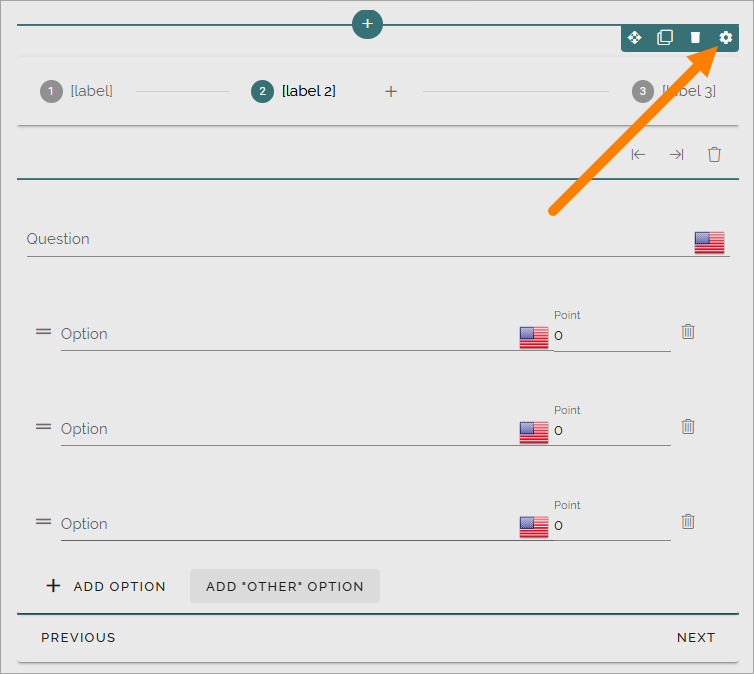Click the US flag on the first Option
Image resolution: width=754 pixels, height=674 pixels.
[534, 337]
